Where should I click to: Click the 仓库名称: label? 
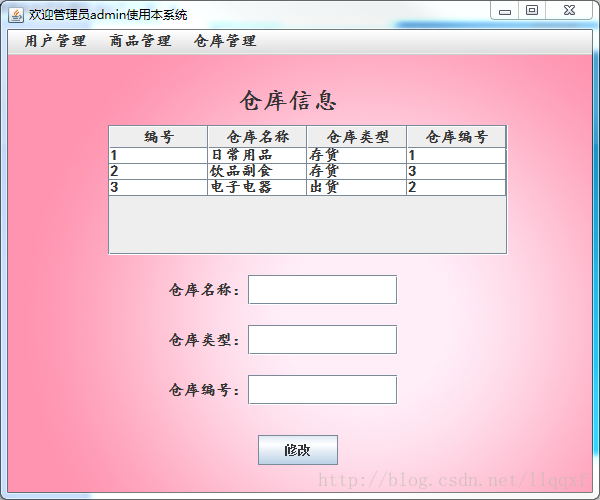[x=204, y=290]
